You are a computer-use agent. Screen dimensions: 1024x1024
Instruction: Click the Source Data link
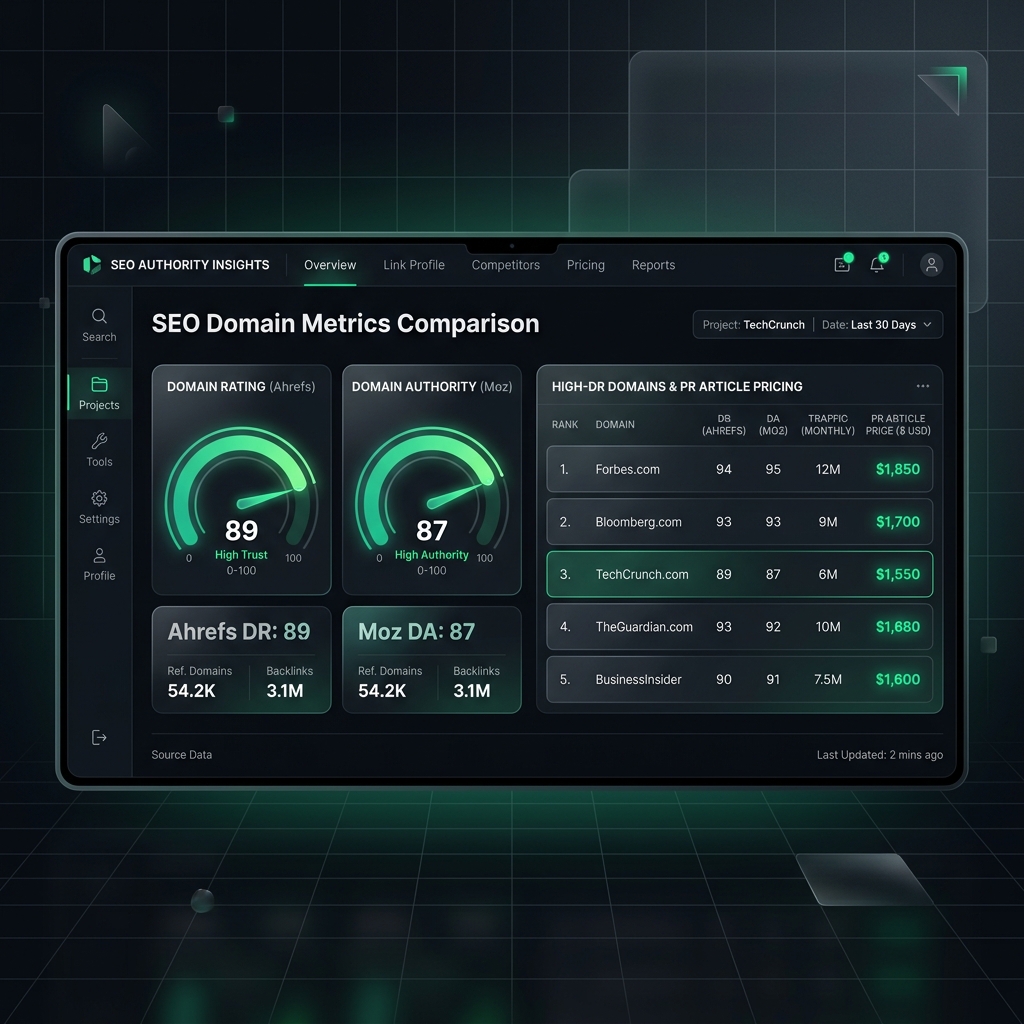(x=182, y=754)
